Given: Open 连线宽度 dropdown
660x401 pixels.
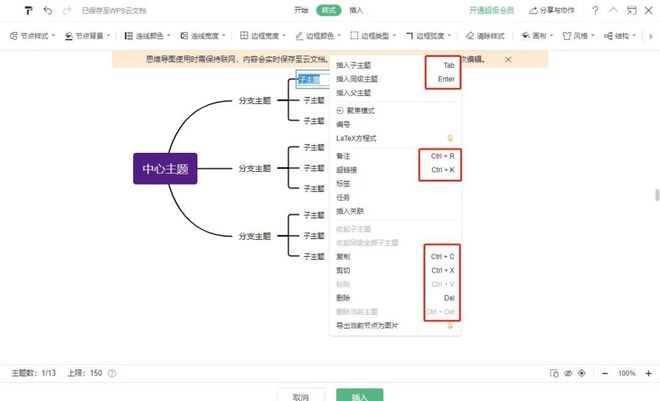Looking at the screenshot, I should [203, 36].
